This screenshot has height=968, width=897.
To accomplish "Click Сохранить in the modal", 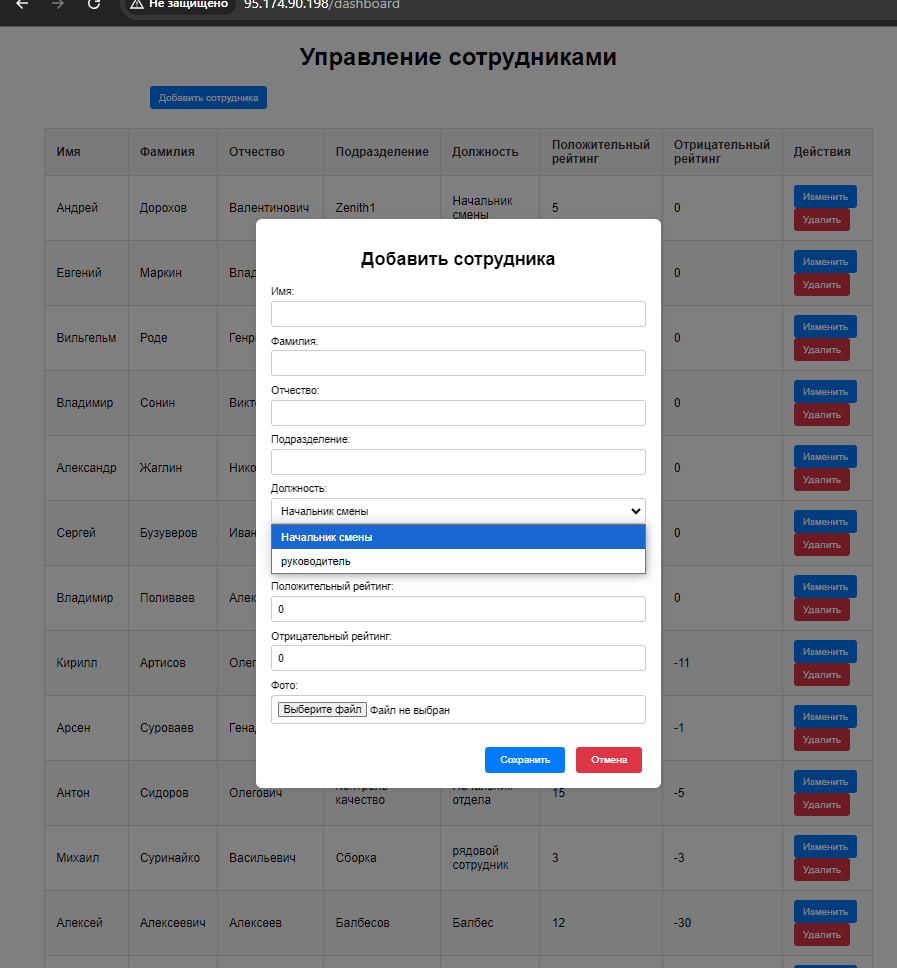I will tap(524, 760).
